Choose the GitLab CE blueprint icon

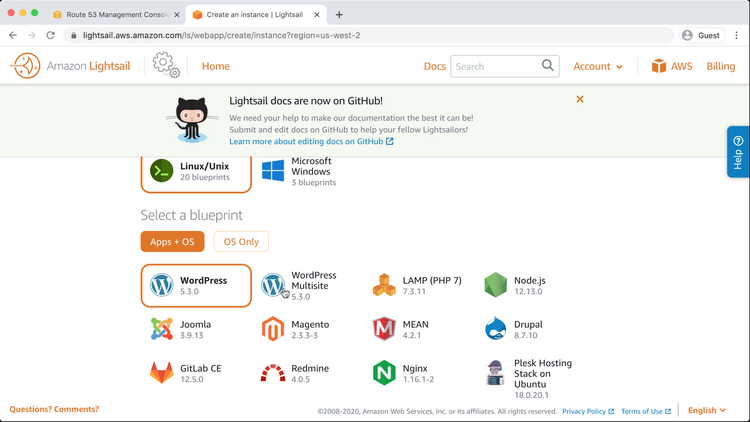161,373
